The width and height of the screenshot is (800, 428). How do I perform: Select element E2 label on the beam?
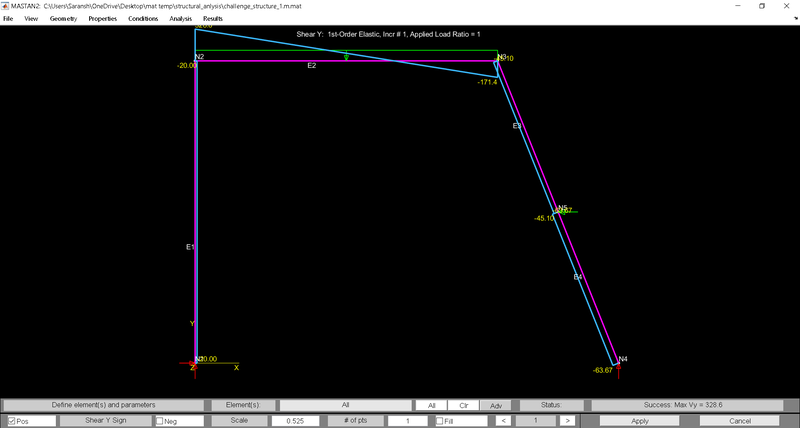coord(312,66)
